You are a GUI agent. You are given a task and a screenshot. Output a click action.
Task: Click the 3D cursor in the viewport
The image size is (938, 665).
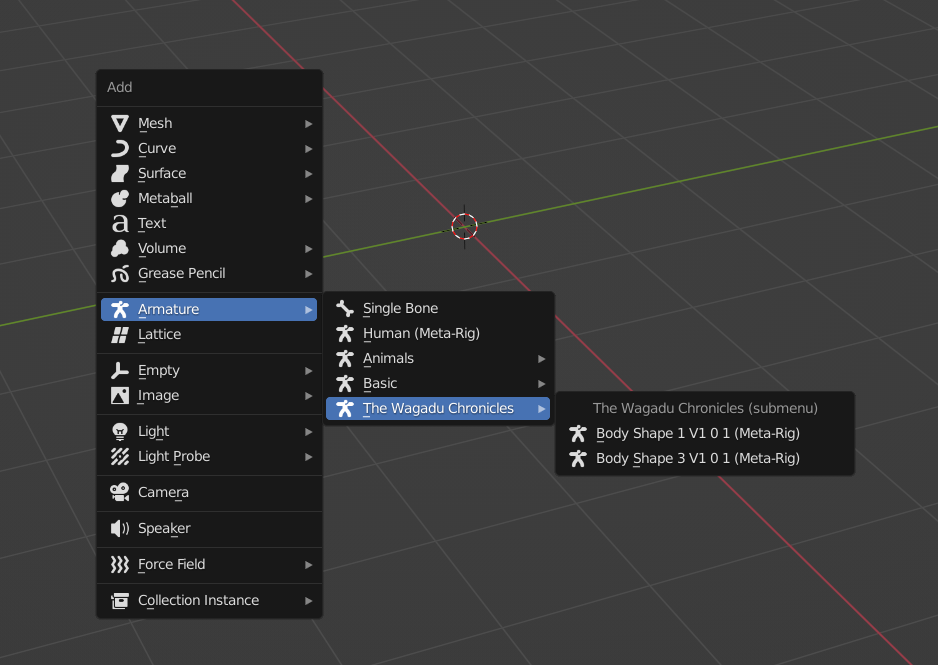(464, 227)
